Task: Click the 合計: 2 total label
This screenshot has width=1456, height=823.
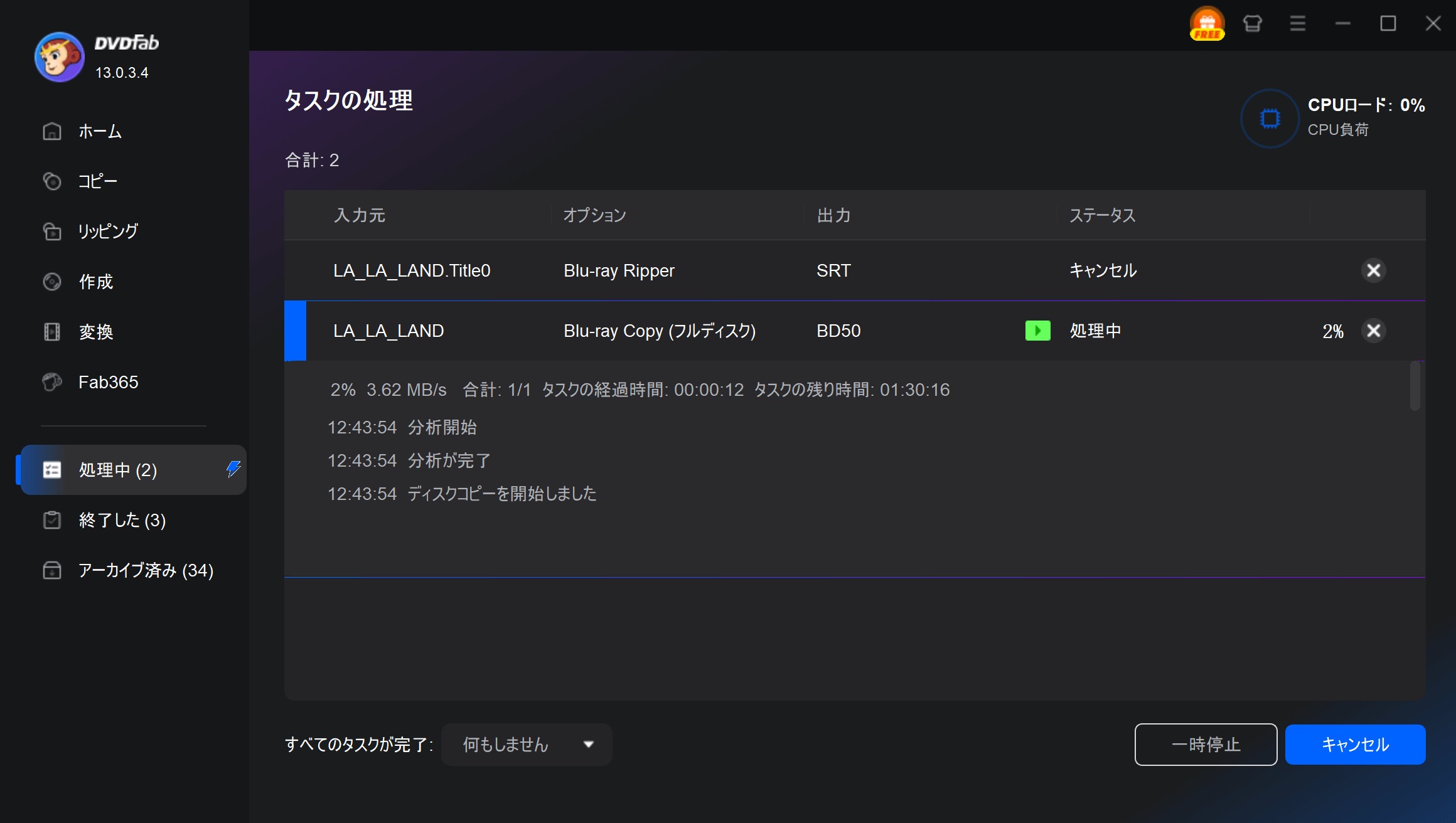Action: pos(312,160)
